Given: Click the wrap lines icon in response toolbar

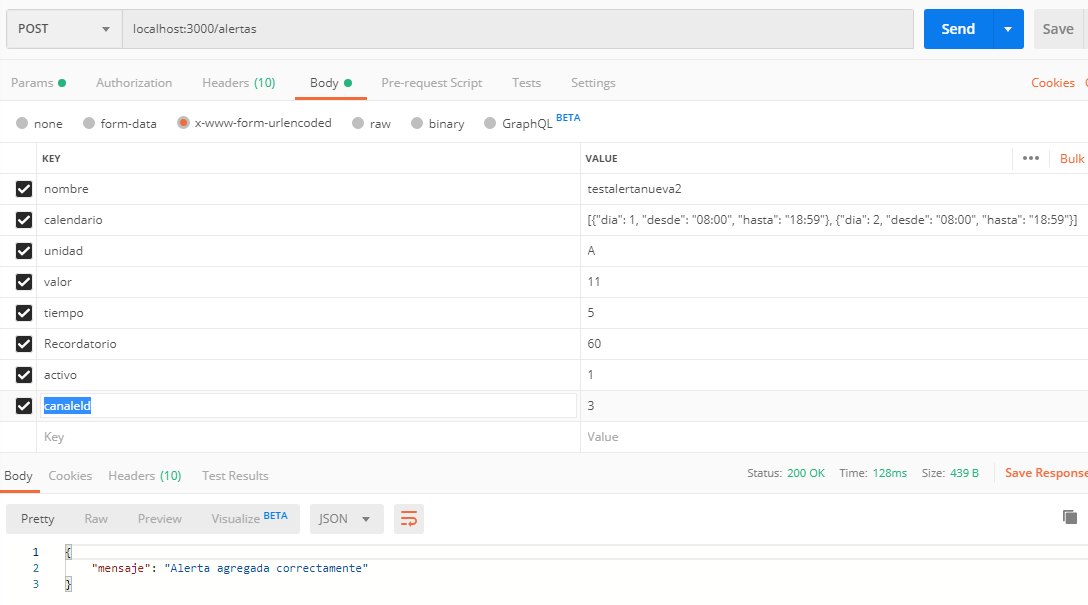Looking at the screenshot, I should click(409, 518).
